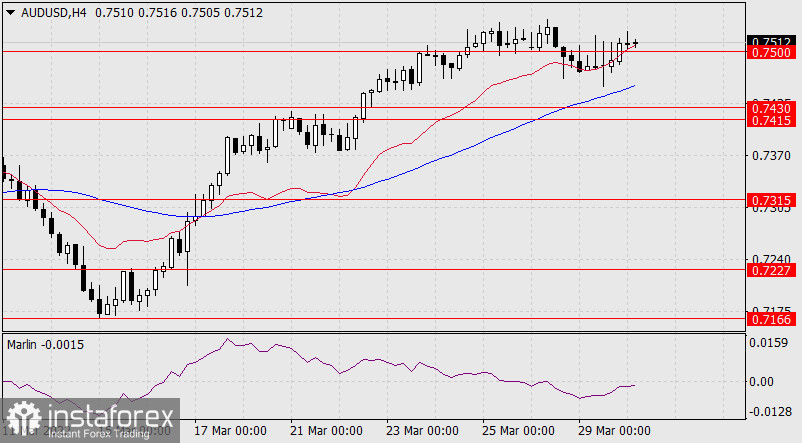
Task: Click the 25 Mar 00:00 time label
Action: coord(518,431)
